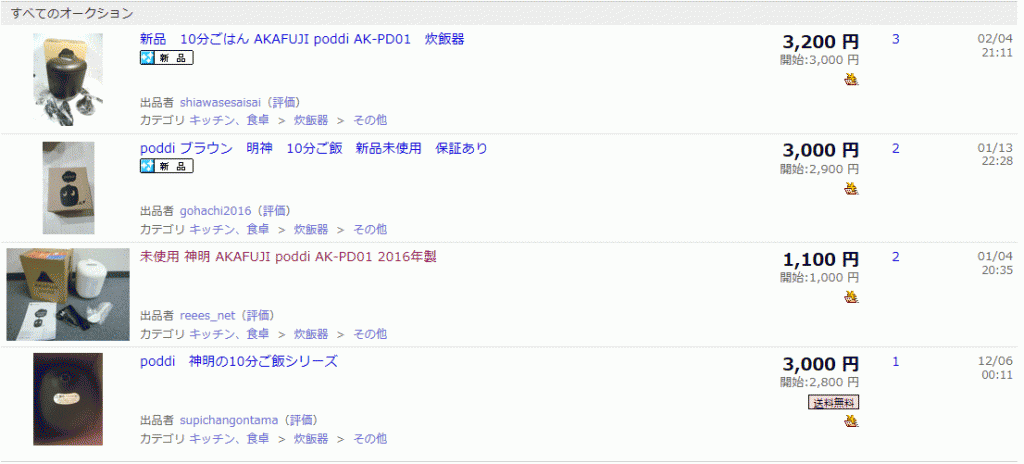The height and width of the screenshot is (464, 1024).
Task: View seller reees_net's profile
Action: pyautogui.click(x=207, y=315)
